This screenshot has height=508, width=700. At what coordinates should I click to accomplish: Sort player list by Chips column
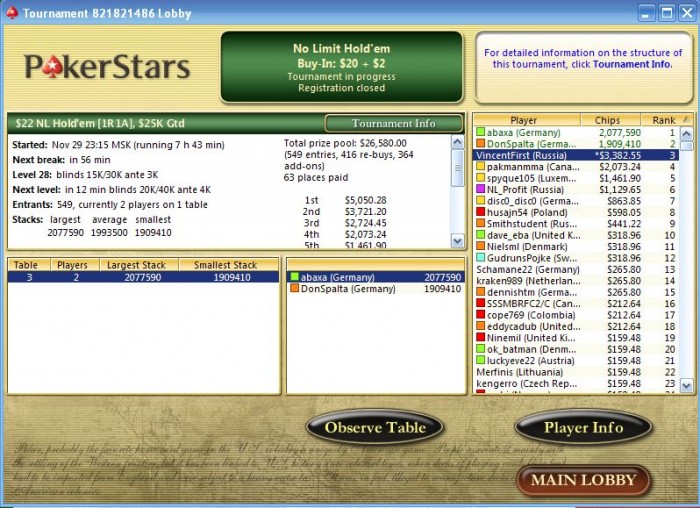[610, 120]
